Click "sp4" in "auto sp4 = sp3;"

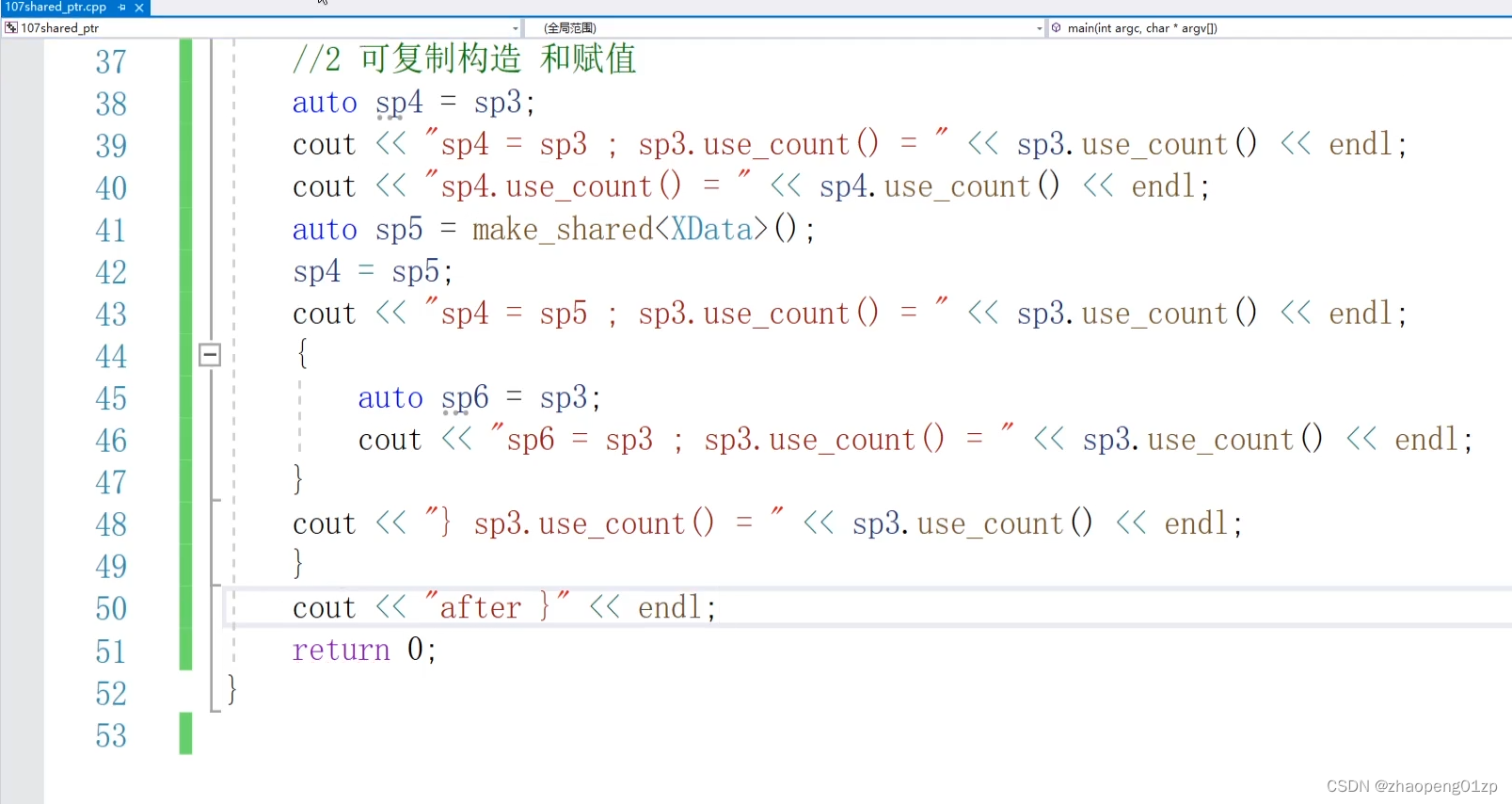coord(400,103)
